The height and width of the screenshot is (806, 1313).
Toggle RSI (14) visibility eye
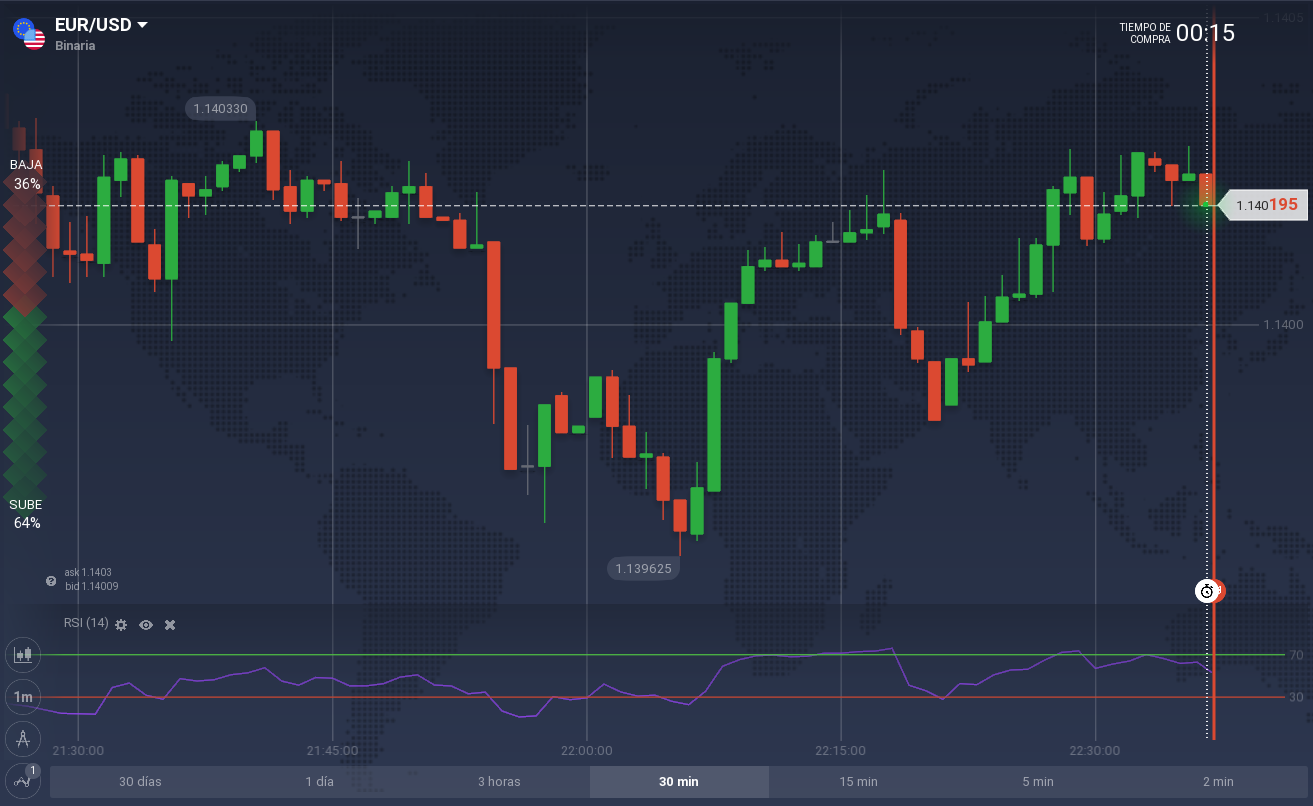coord(146,624)
